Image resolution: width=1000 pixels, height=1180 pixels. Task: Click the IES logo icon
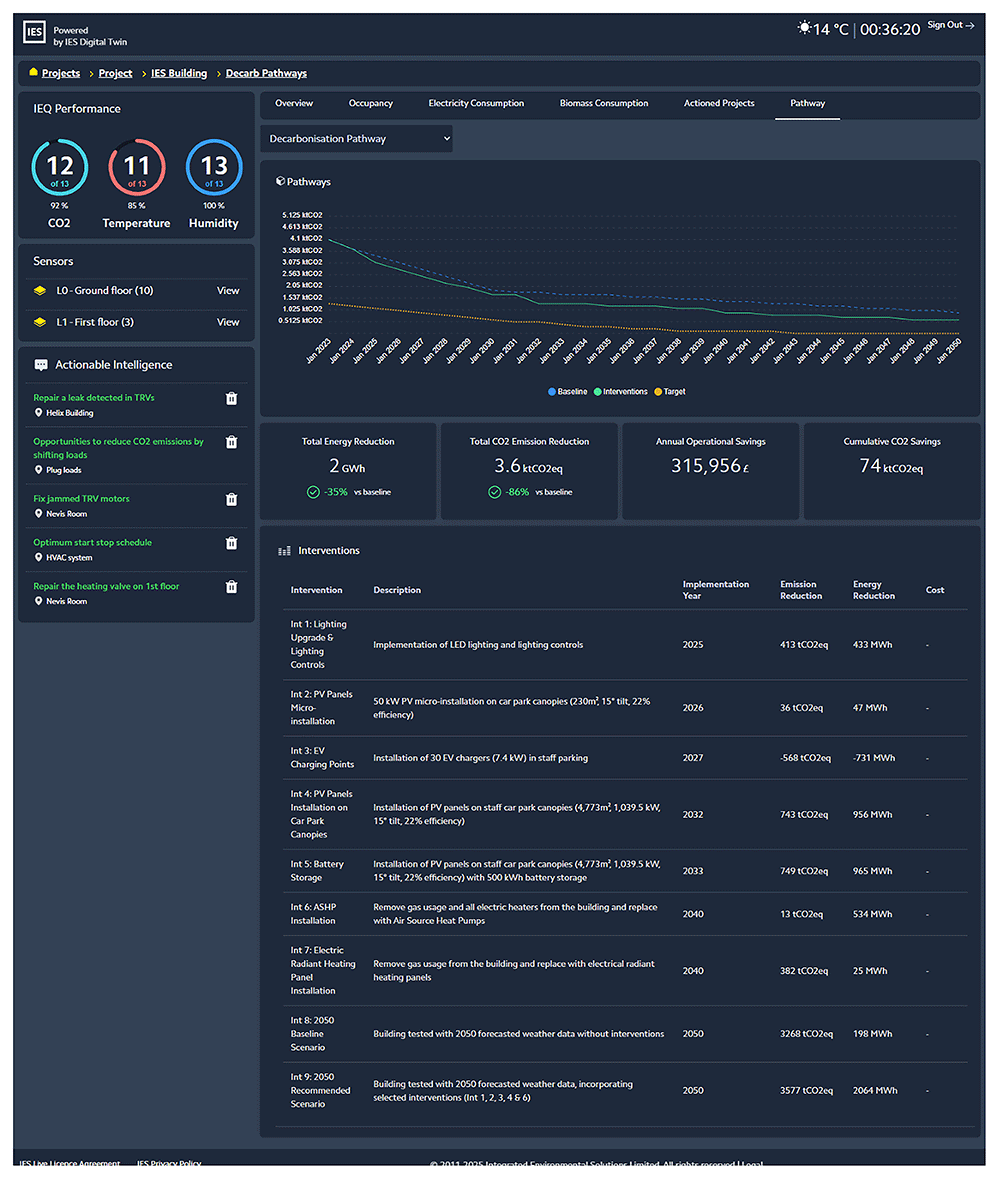click(x=35, y=32)
